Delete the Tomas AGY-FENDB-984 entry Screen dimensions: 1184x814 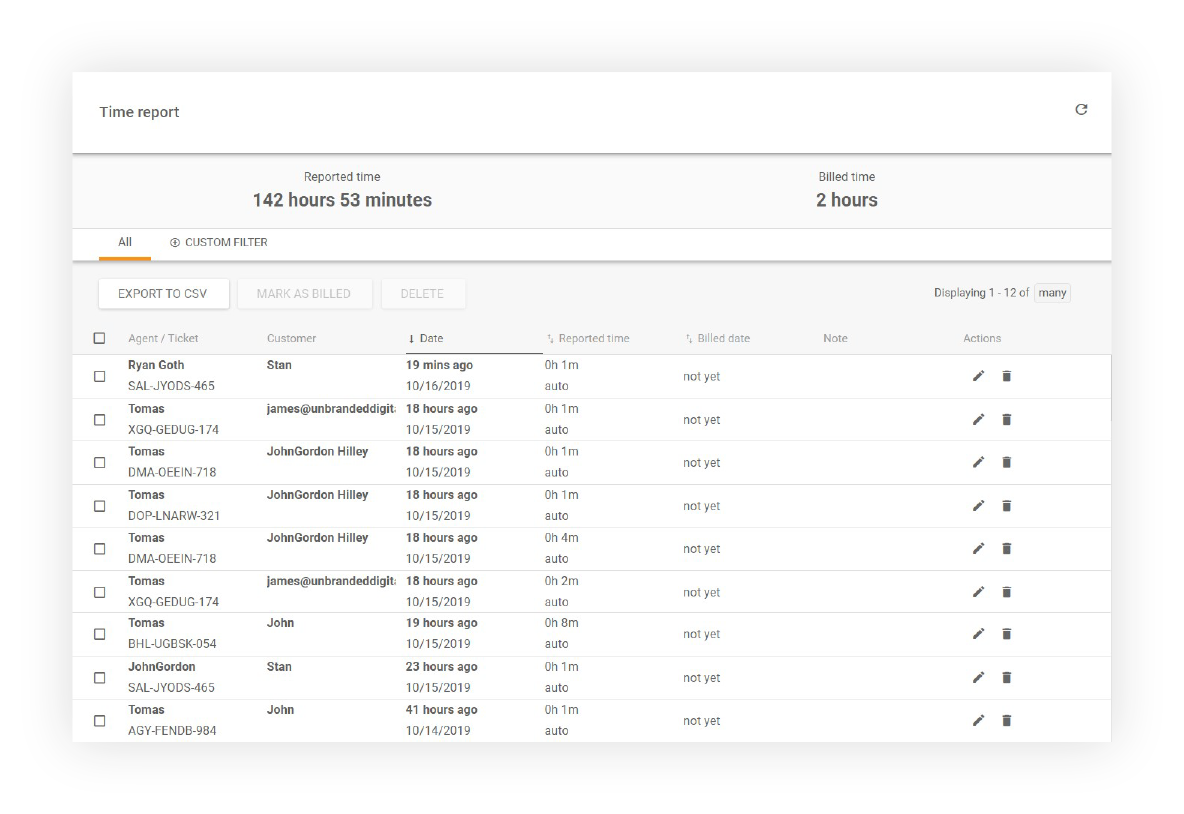[1006, 720]
